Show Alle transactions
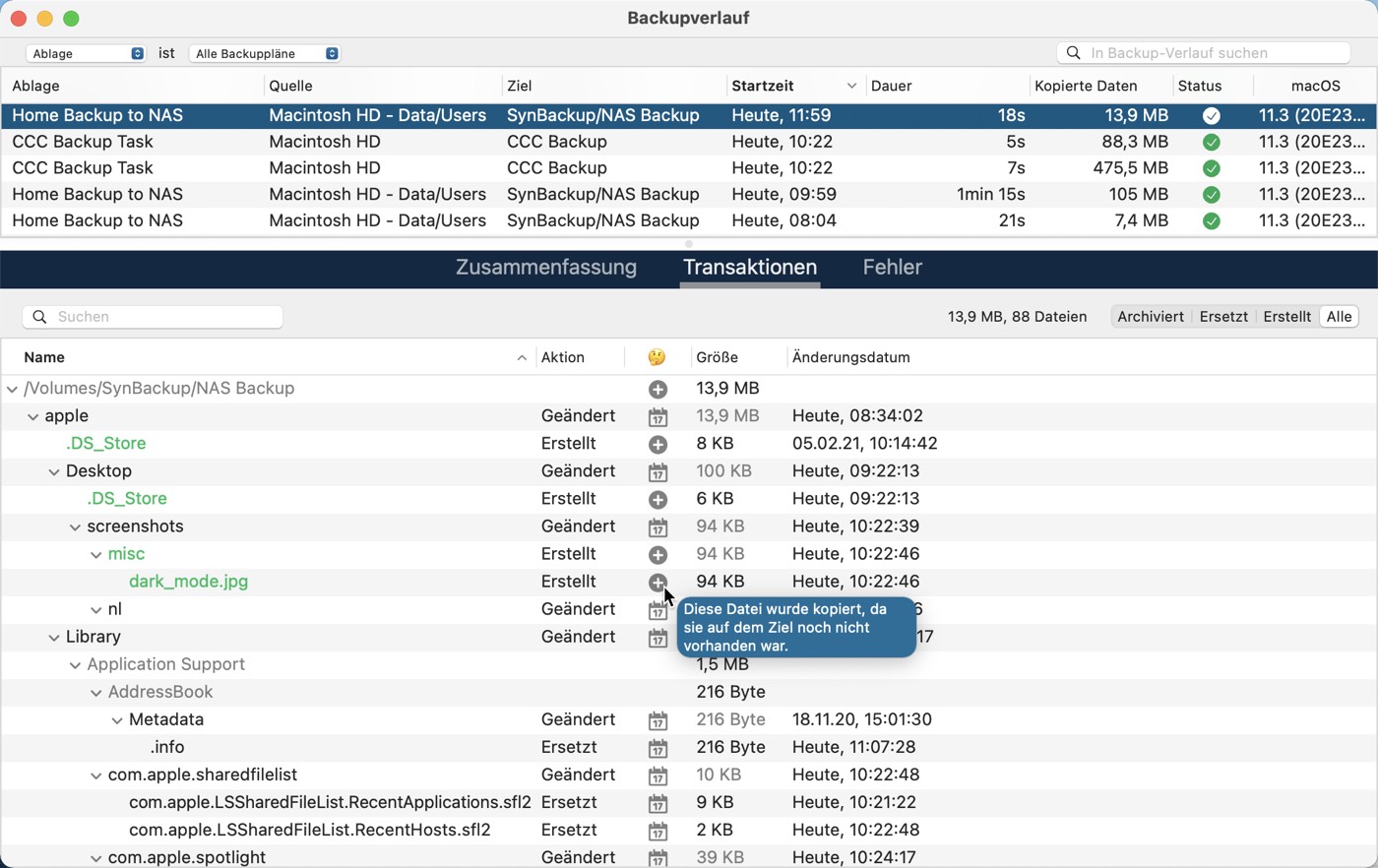 click(x=1340, y=317)
